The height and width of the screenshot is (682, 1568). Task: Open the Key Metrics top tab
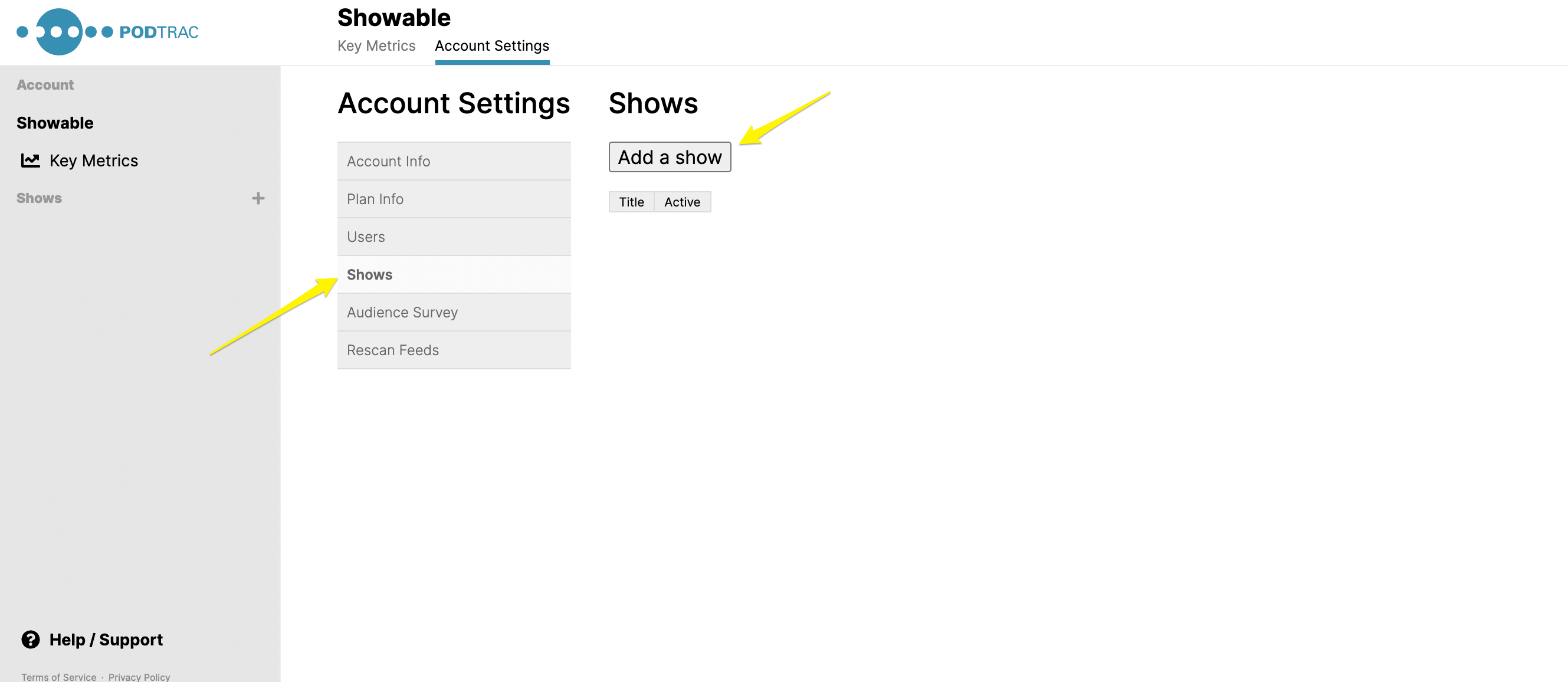click(376, 46)
